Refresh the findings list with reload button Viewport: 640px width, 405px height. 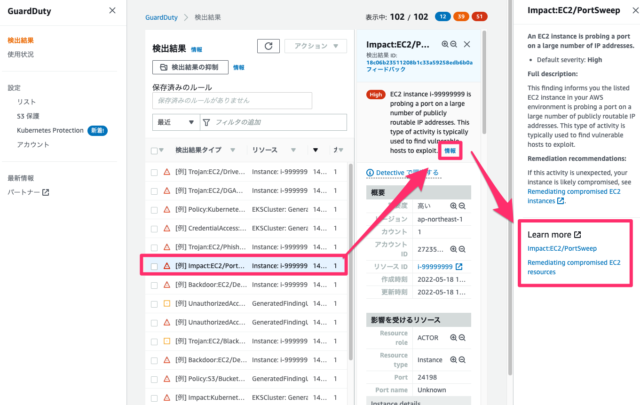tap(268, 46)
